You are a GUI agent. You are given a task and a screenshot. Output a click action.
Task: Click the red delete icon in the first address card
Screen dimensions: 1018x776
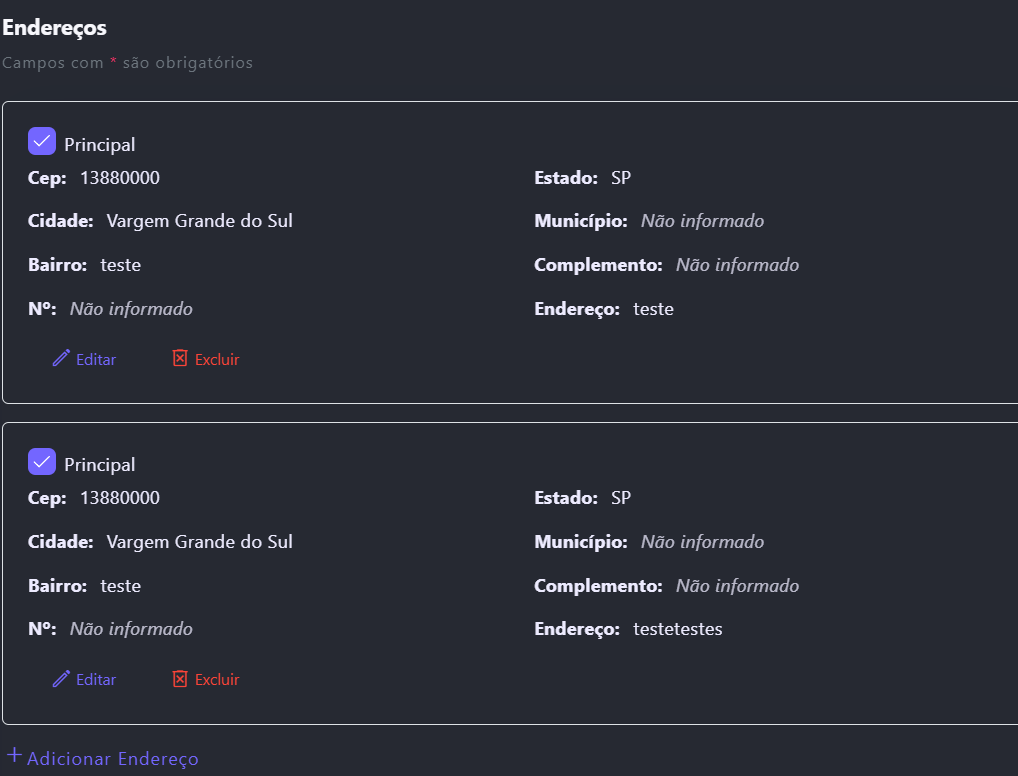180,358
